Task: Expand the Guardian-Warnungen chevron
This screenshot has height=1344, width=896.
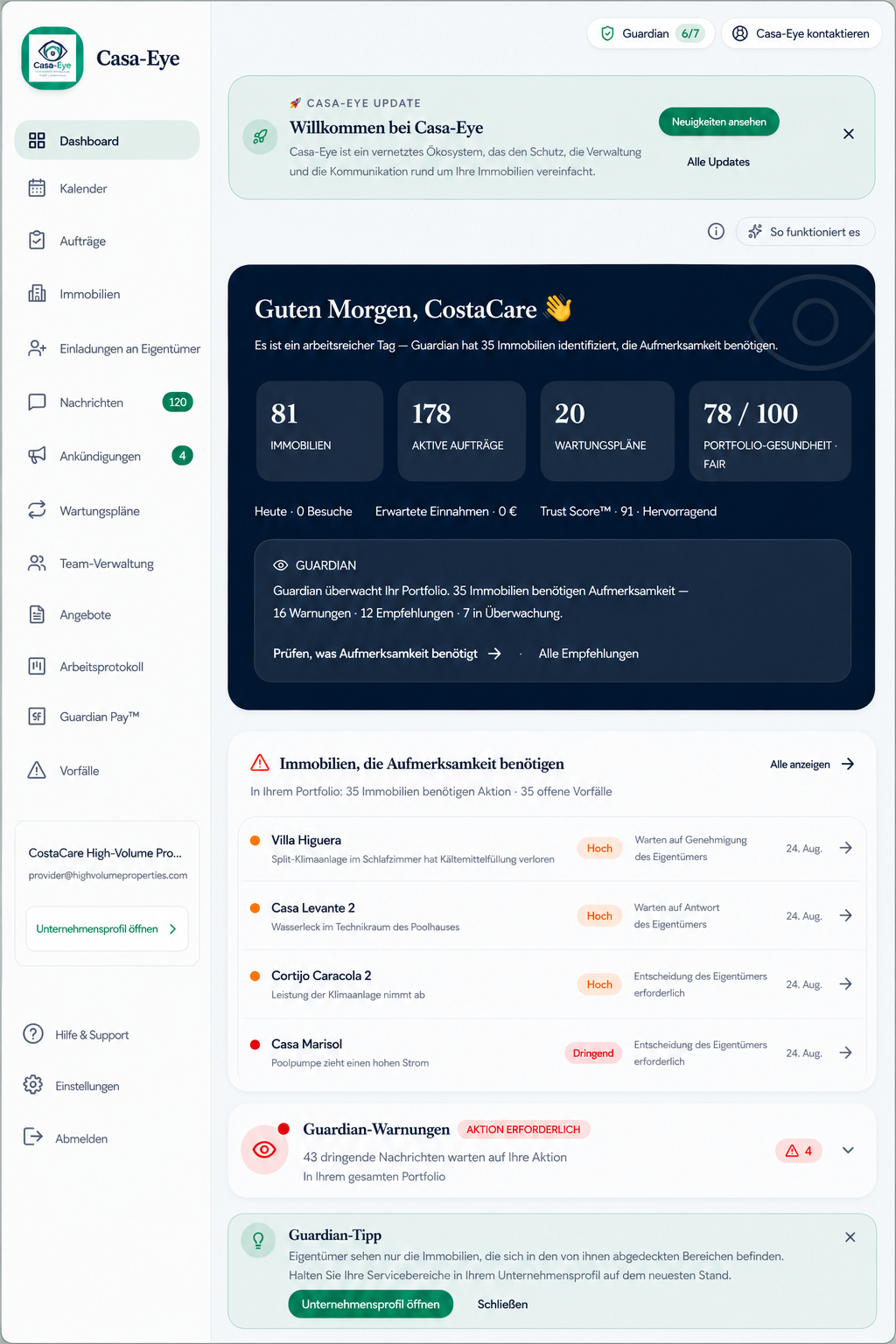Action: [848, 1150]
